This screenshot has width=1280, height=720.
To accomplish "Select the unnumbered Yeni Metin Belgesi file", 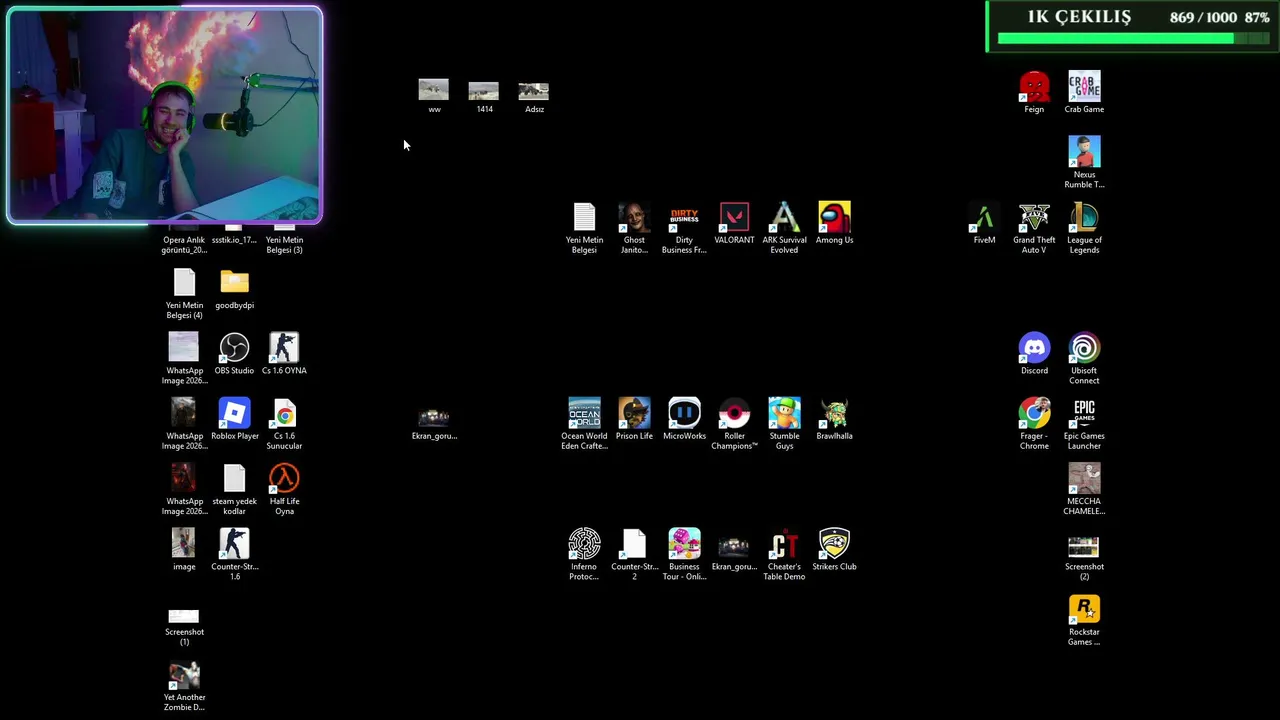I will tap(584, 218).
